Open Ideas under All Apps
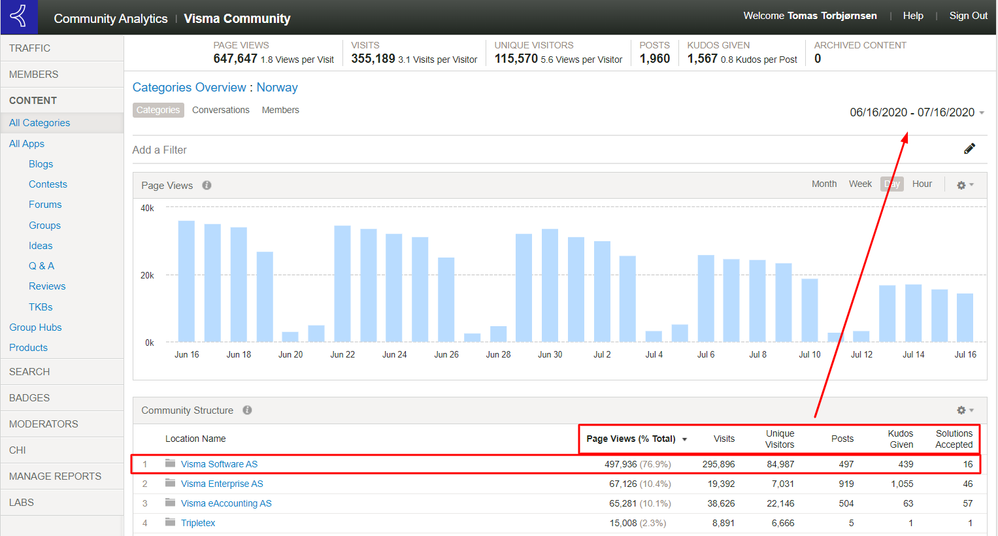Viewport: 998px width, 536px height. click(41, 246)
